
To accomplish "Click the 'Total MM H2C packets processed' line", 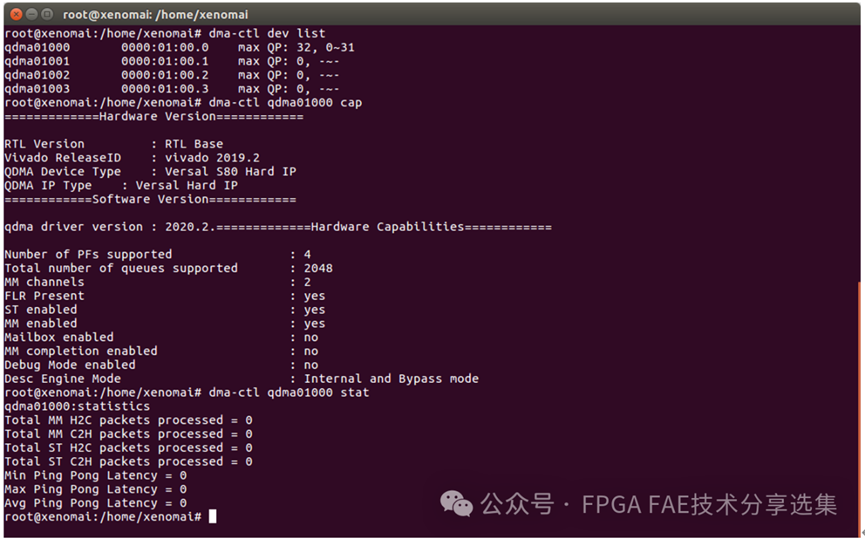I will click(128, 420).
